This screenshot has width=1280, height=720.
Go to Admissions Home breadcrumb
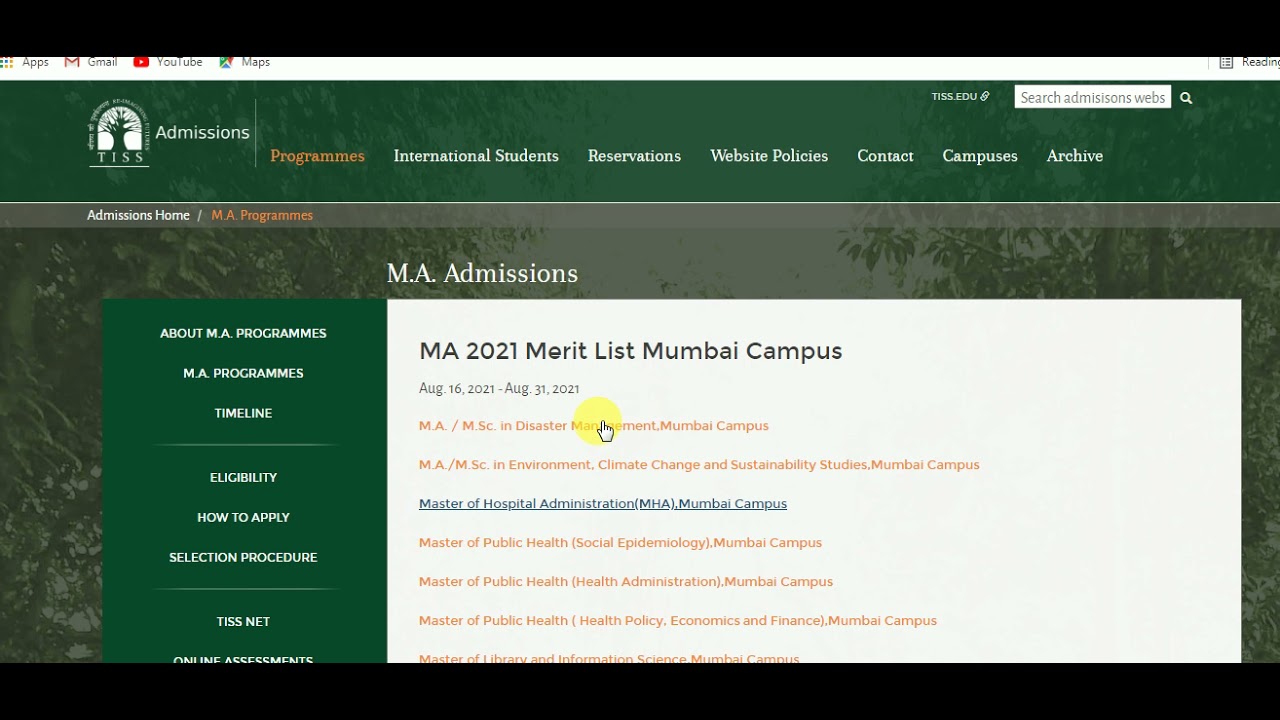tap(138, 215)
